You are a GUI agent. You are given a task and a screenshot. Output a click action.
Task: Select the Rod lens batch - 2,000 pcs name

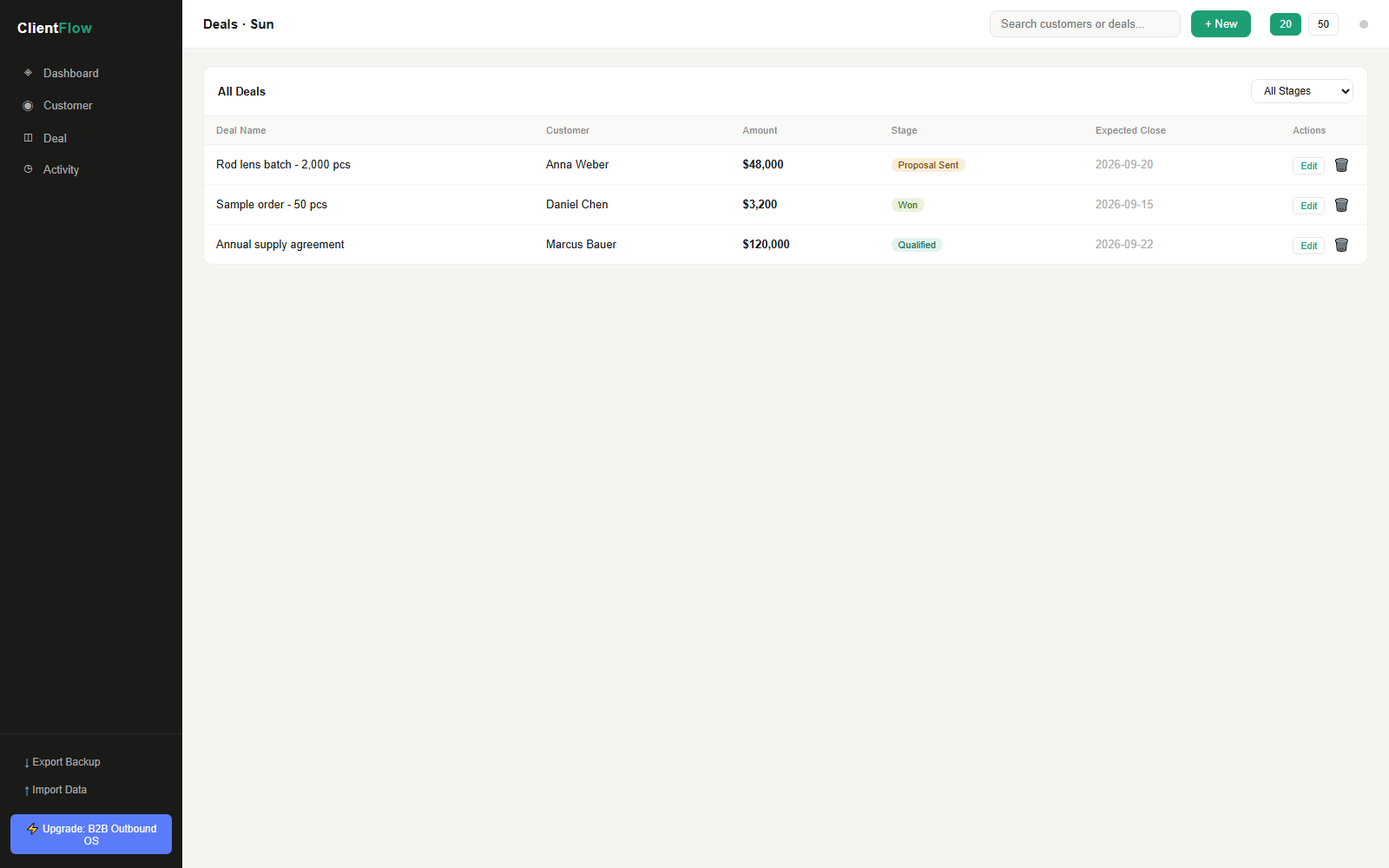click(x=283, y=164)
